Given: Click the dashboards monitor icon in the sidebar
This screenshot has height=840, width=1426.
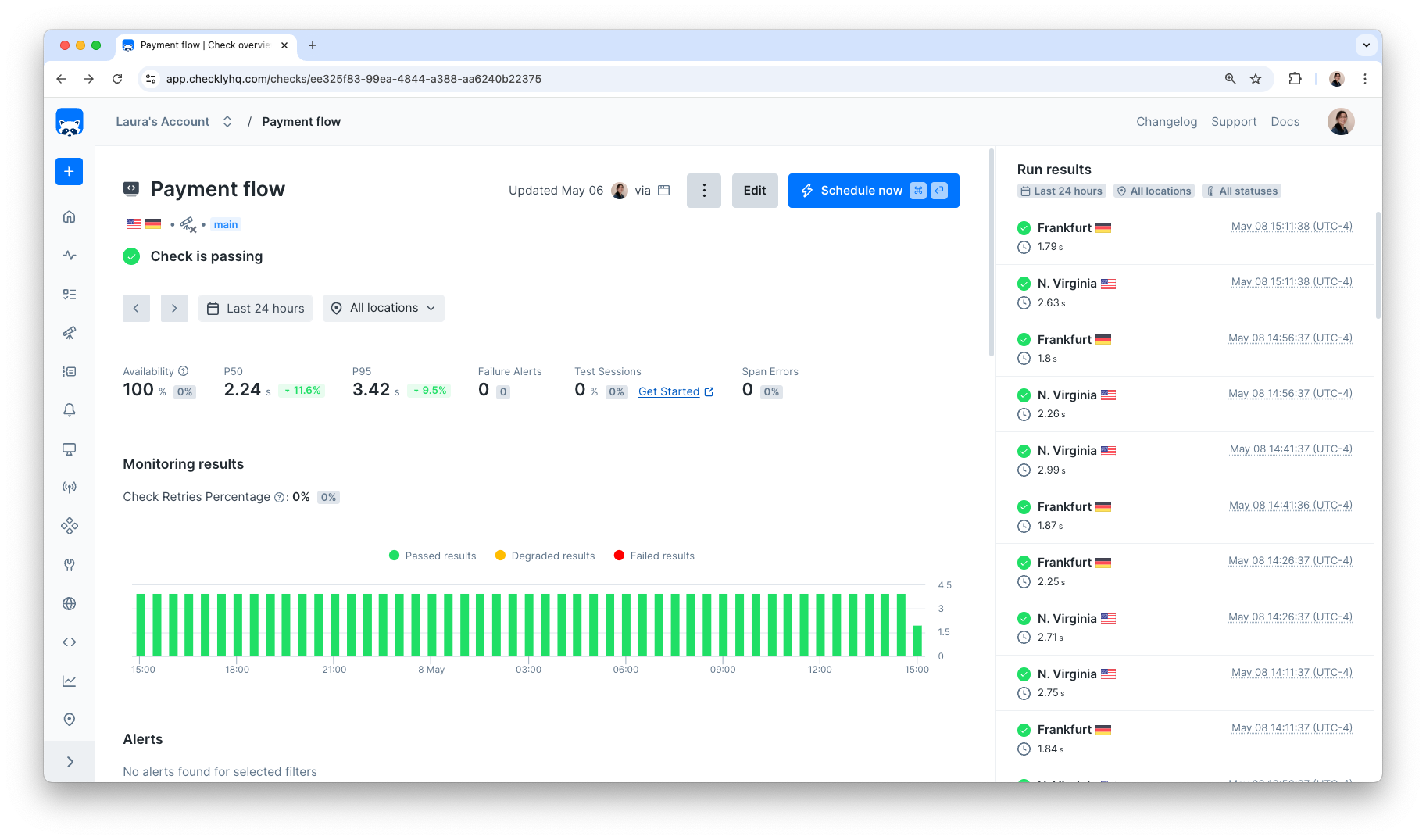Looking at the screenshot, I should tap(69, 449).
